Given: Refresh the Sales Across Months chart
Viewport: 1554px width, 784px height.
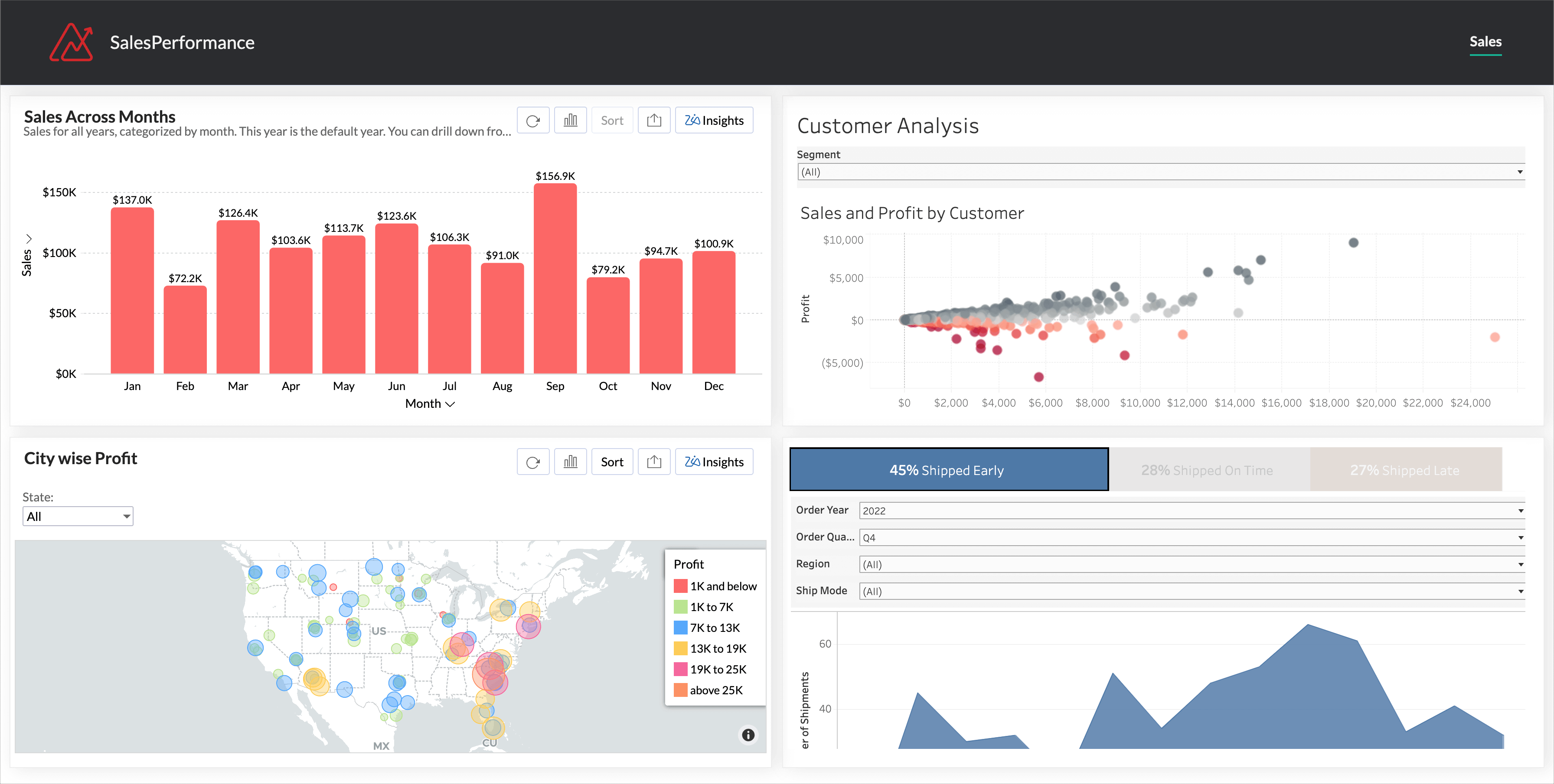Looking at the screenshot, I should tap(533, 120).
